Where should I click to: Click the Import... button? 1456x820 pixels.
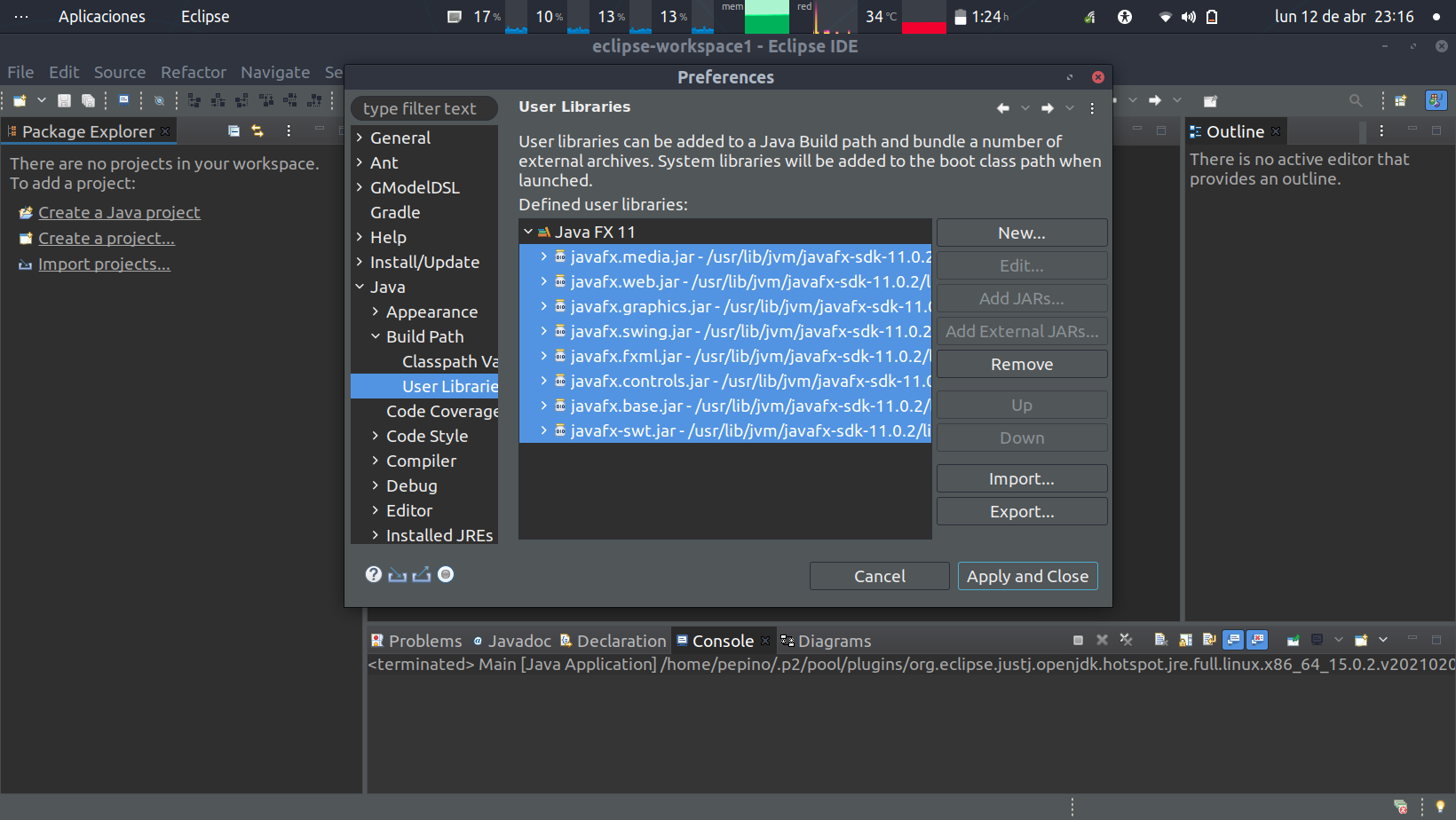1022,478
